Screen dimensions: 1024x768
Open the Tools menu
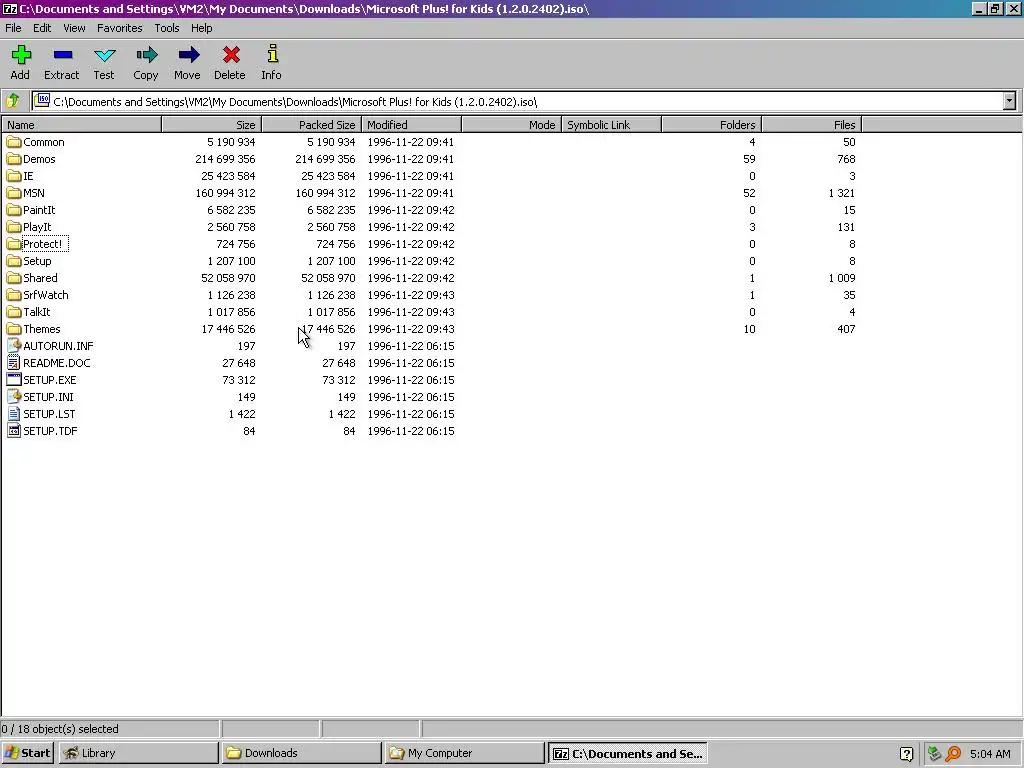coord(167,28)
